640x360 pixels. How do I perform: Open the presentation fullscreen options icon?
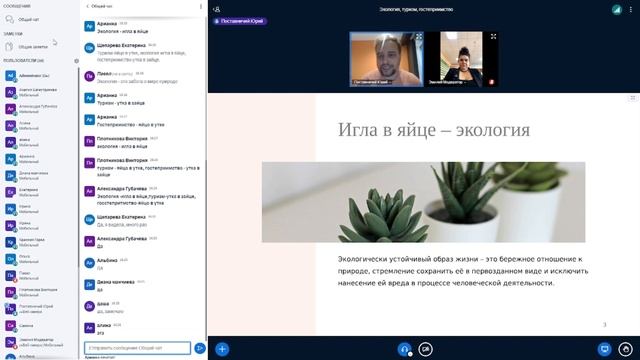coord(632,98)
